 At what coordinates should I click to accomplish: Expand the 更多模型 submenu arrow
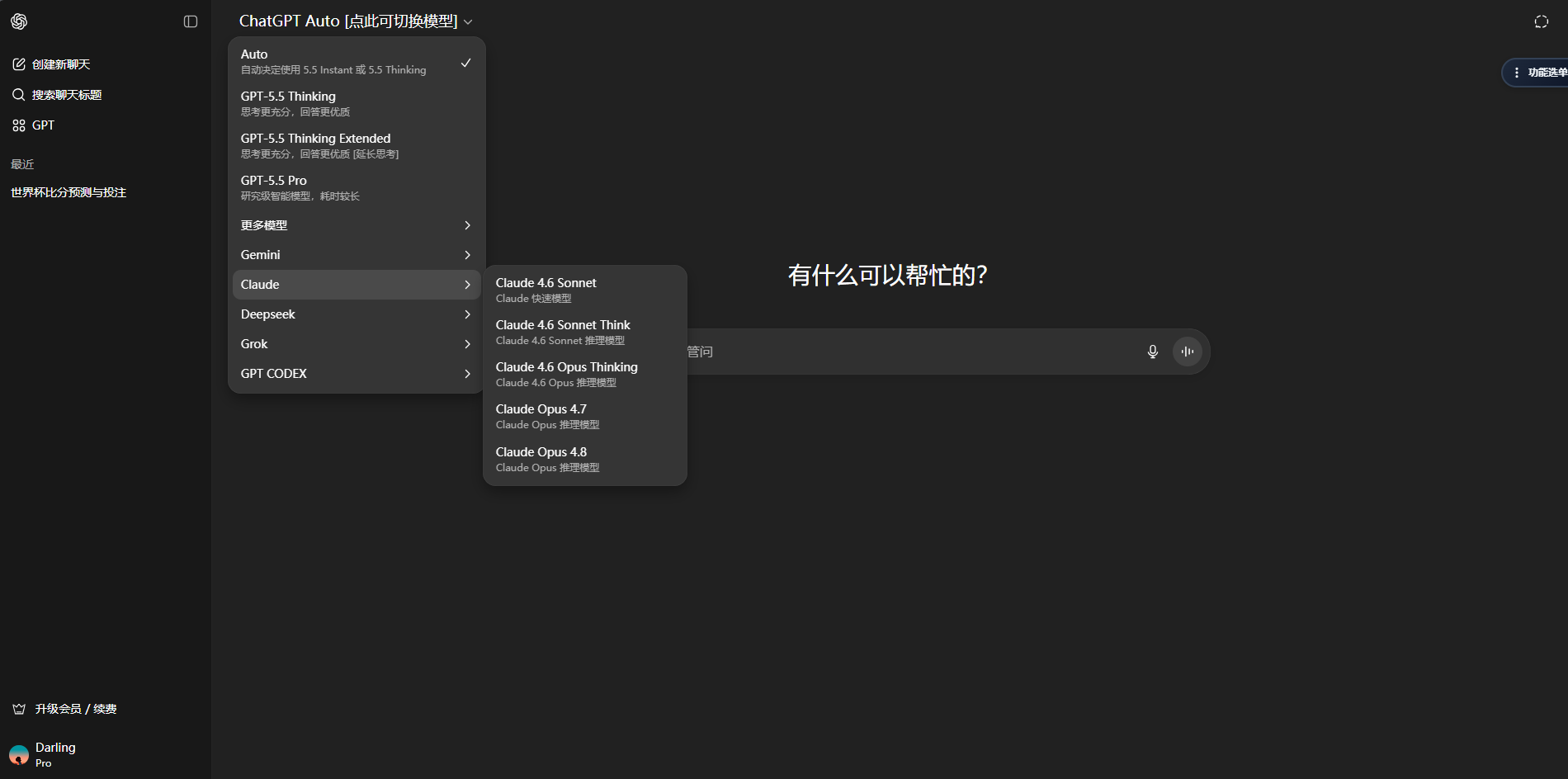point(467,225)
